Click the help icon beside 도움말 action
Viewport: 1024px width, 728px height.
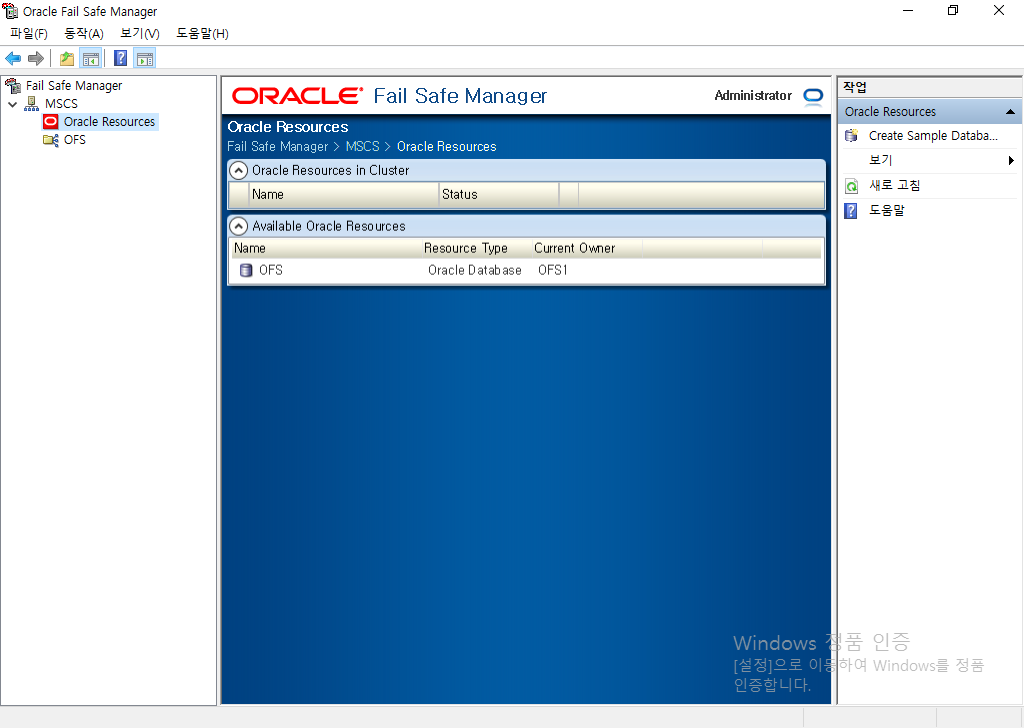point(851,211)
